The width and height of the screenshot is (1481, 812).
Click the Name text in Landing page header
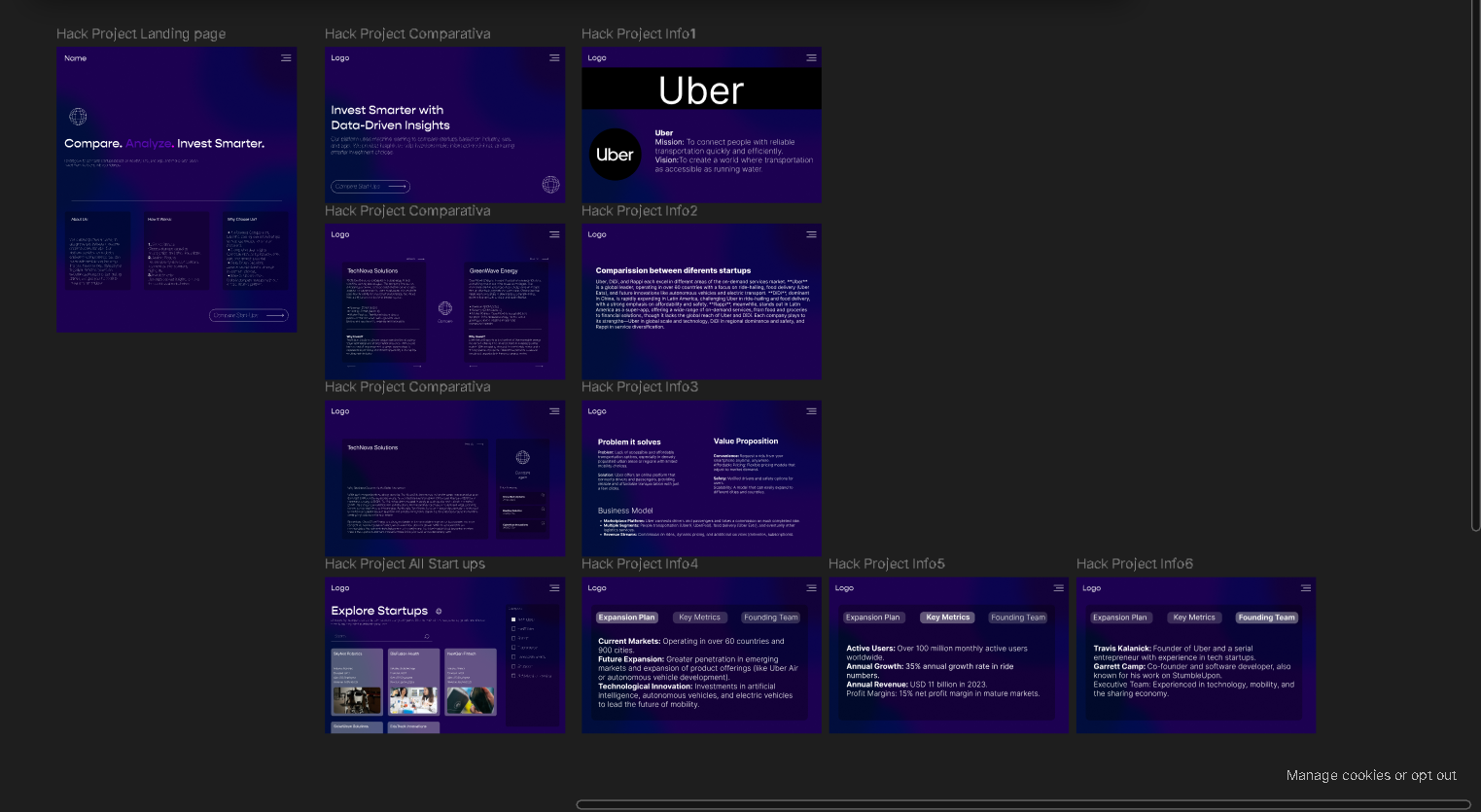75,58
